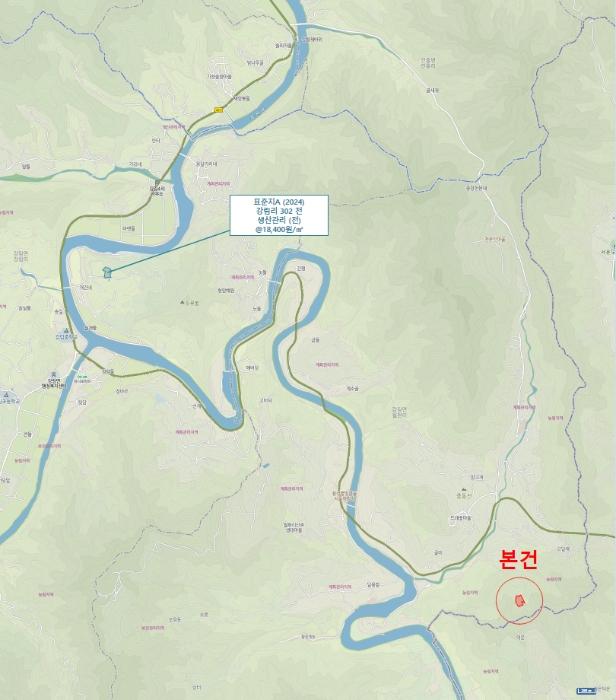Click the 강림리 302 전 address line

pyautogui.click(x=279, y=211)
